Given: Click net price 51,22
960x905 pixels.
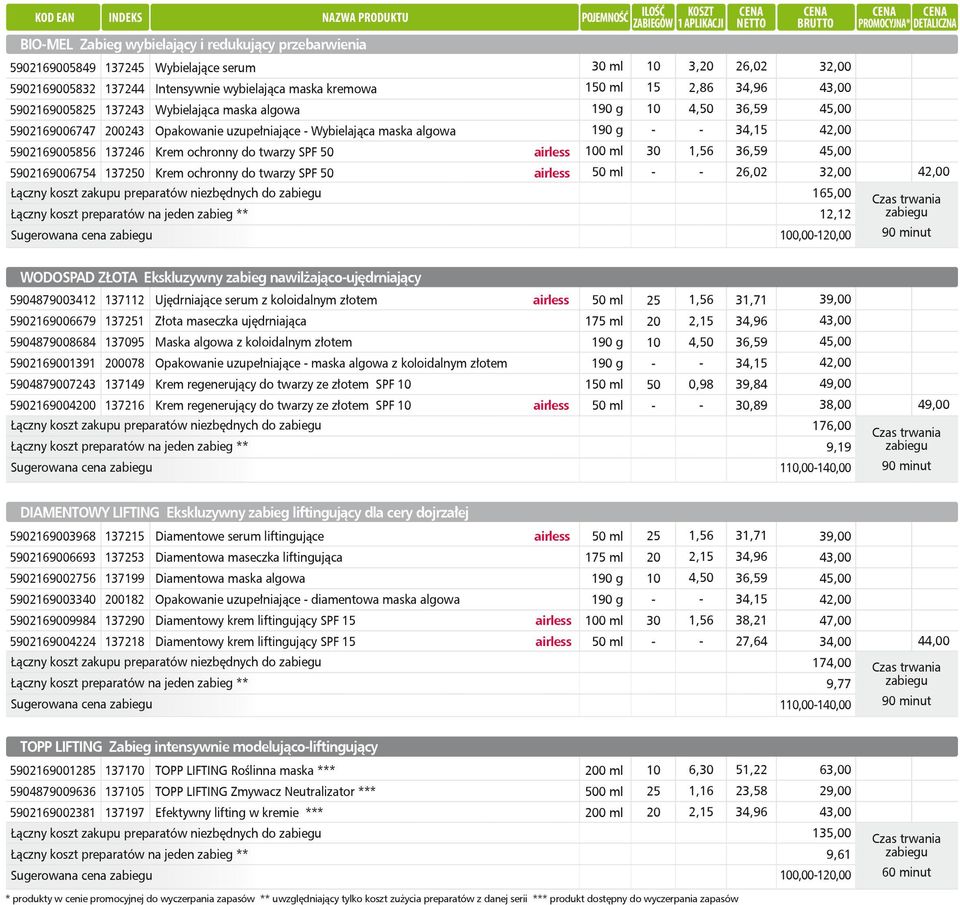Looking at the screenshot, I should tap(751, 770).
